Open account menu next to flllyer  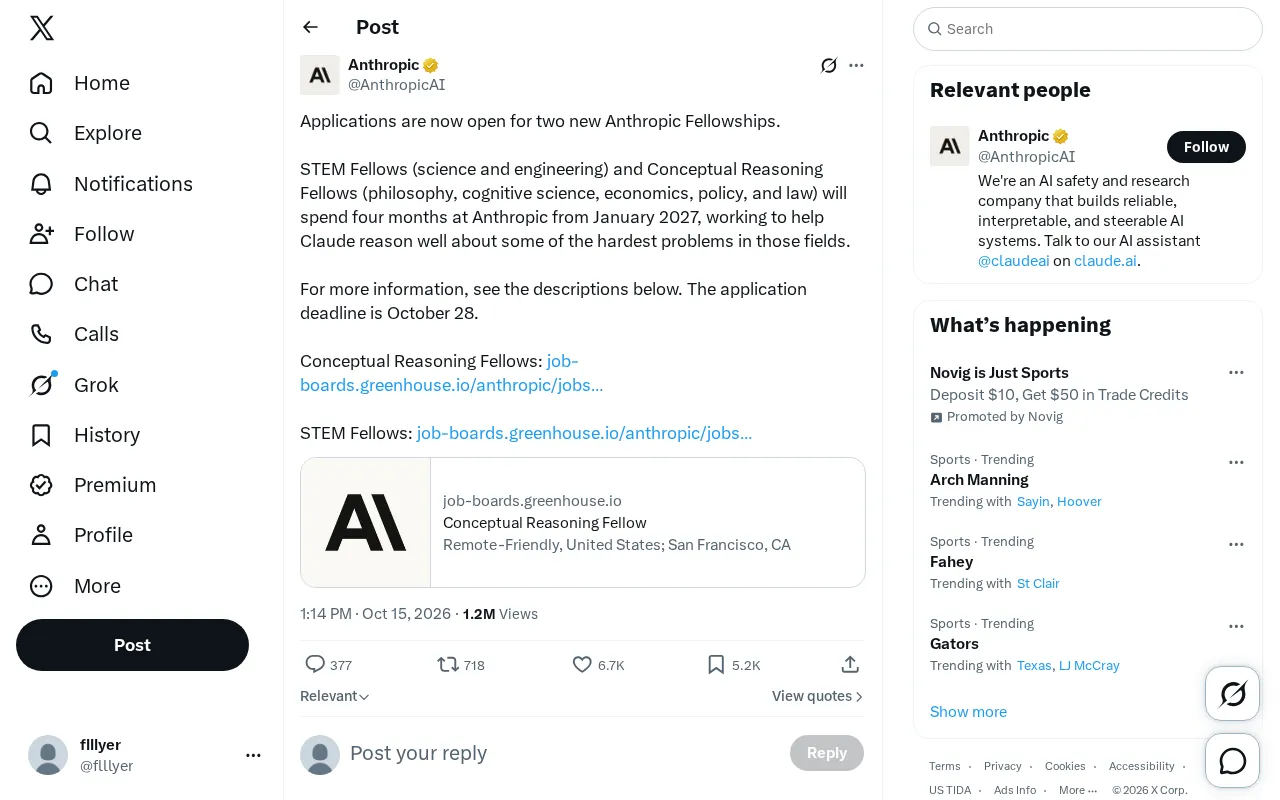tap(253, 755)
